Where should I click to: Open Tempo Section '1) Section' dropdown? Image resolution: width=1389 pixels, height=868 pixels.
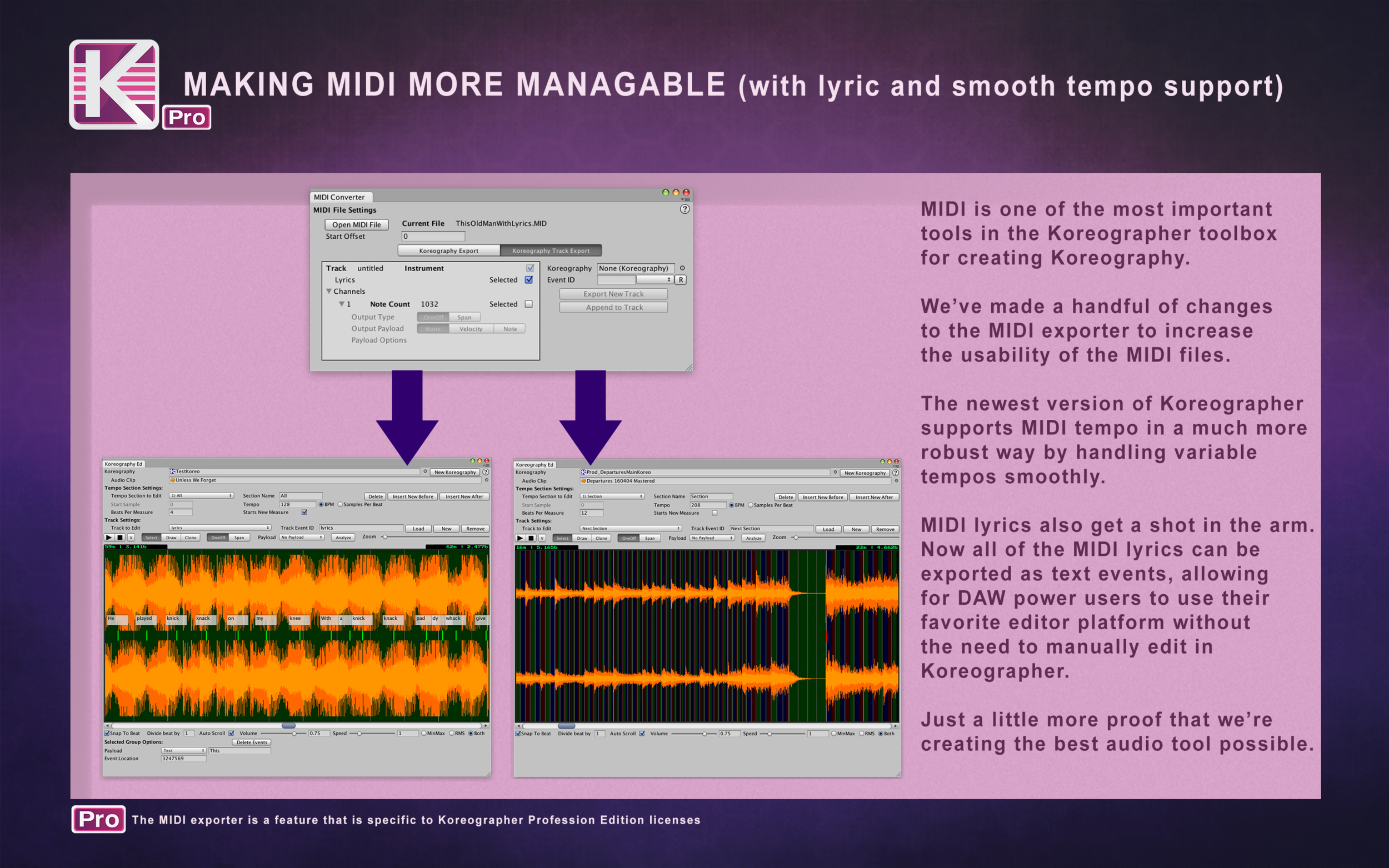(x=612, y=496)
